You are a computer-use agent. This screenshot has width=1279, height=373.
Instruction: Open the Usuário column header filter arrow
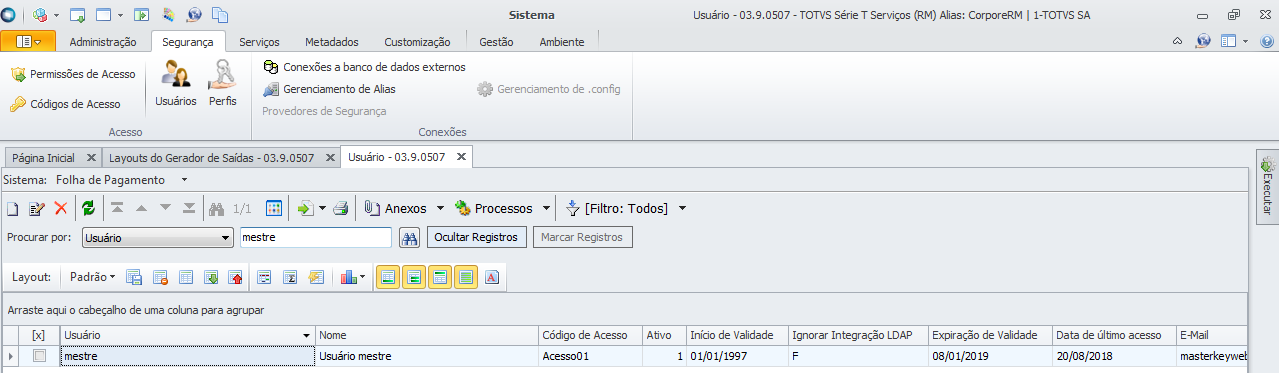(x=306, y=335)
